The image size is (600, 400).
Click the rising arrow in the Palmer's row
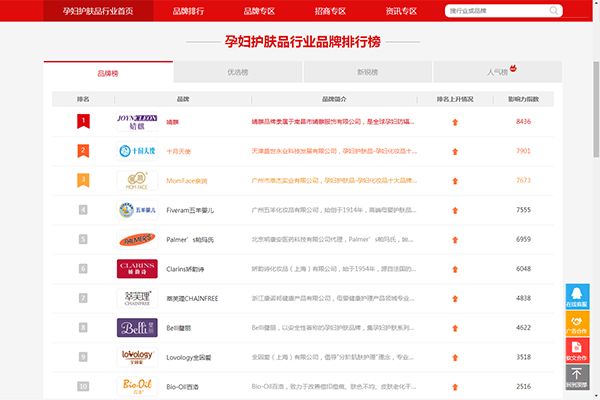pyautogui.click(x=455, y=240)
